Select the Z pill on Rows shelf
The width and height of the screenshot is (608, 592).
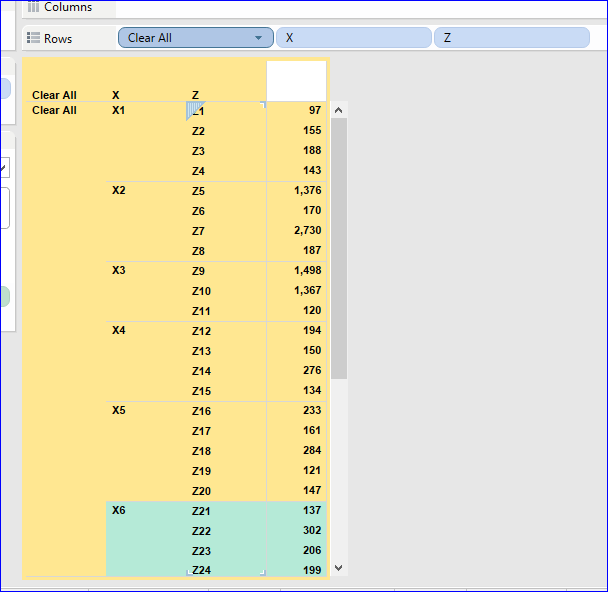pyautogui.click(x=512, y=38)
